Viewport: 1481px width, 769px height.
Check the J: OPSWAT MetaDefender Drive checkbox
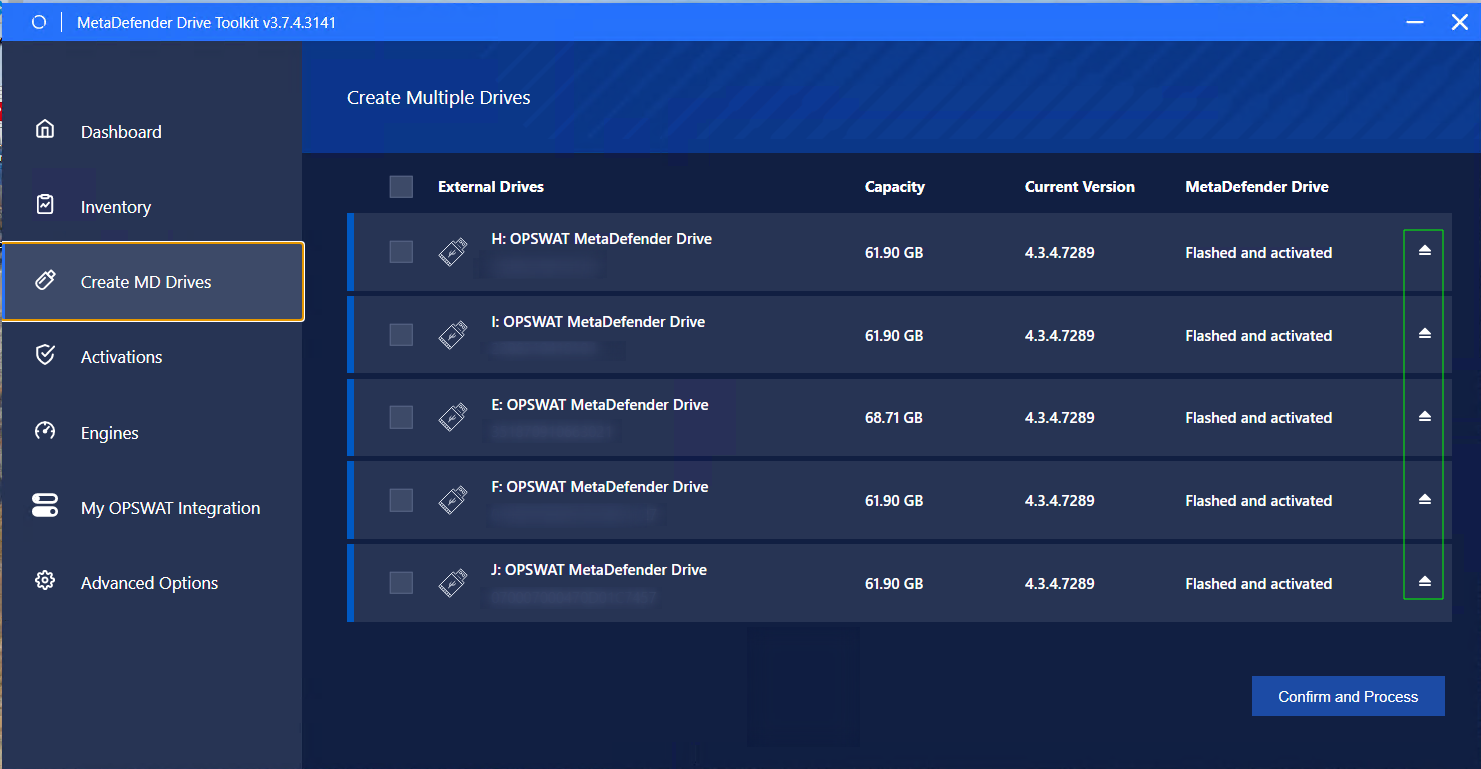[x=401, y=583]
